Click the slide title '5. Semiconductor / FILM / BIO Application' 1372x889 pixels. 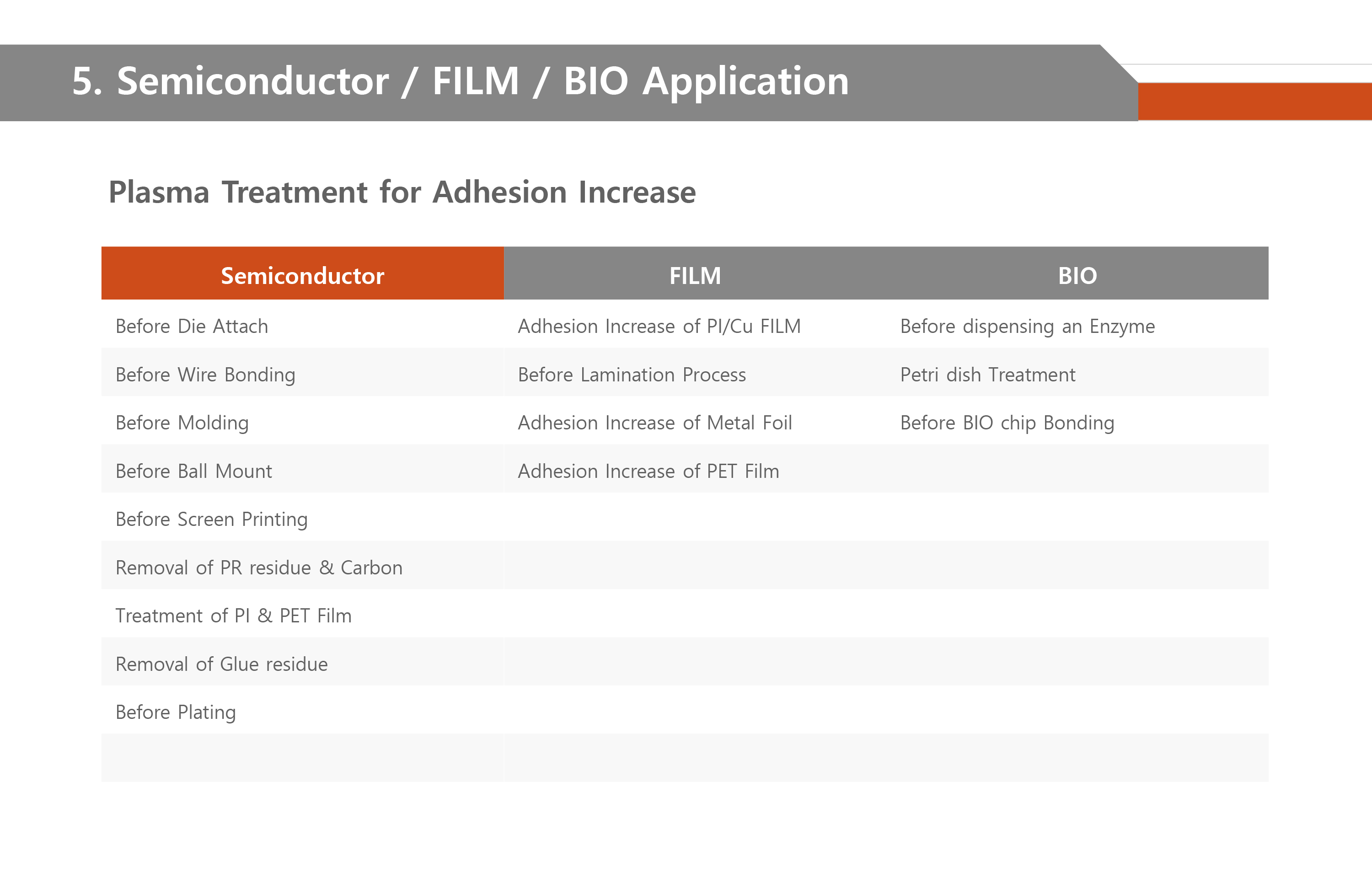tap(460, 81)
